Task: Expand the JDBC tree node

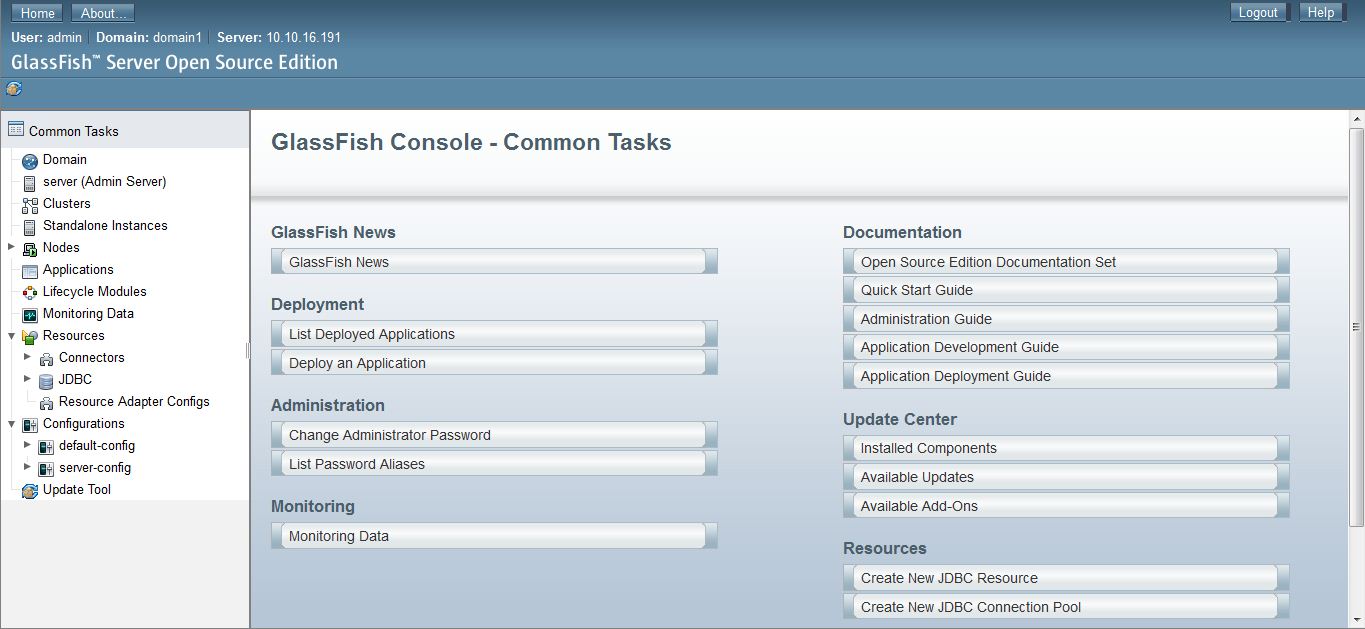Action: pos(27,378)
